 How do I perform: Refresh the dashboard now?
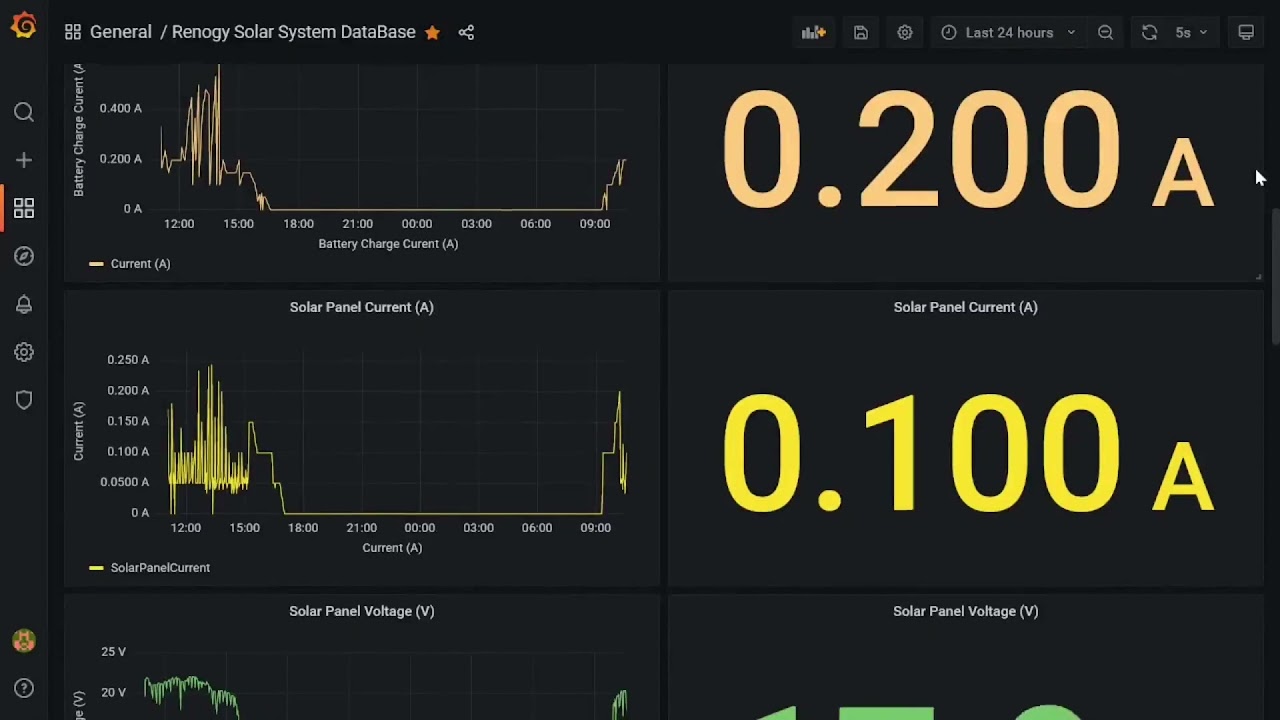click(1149, 32)
